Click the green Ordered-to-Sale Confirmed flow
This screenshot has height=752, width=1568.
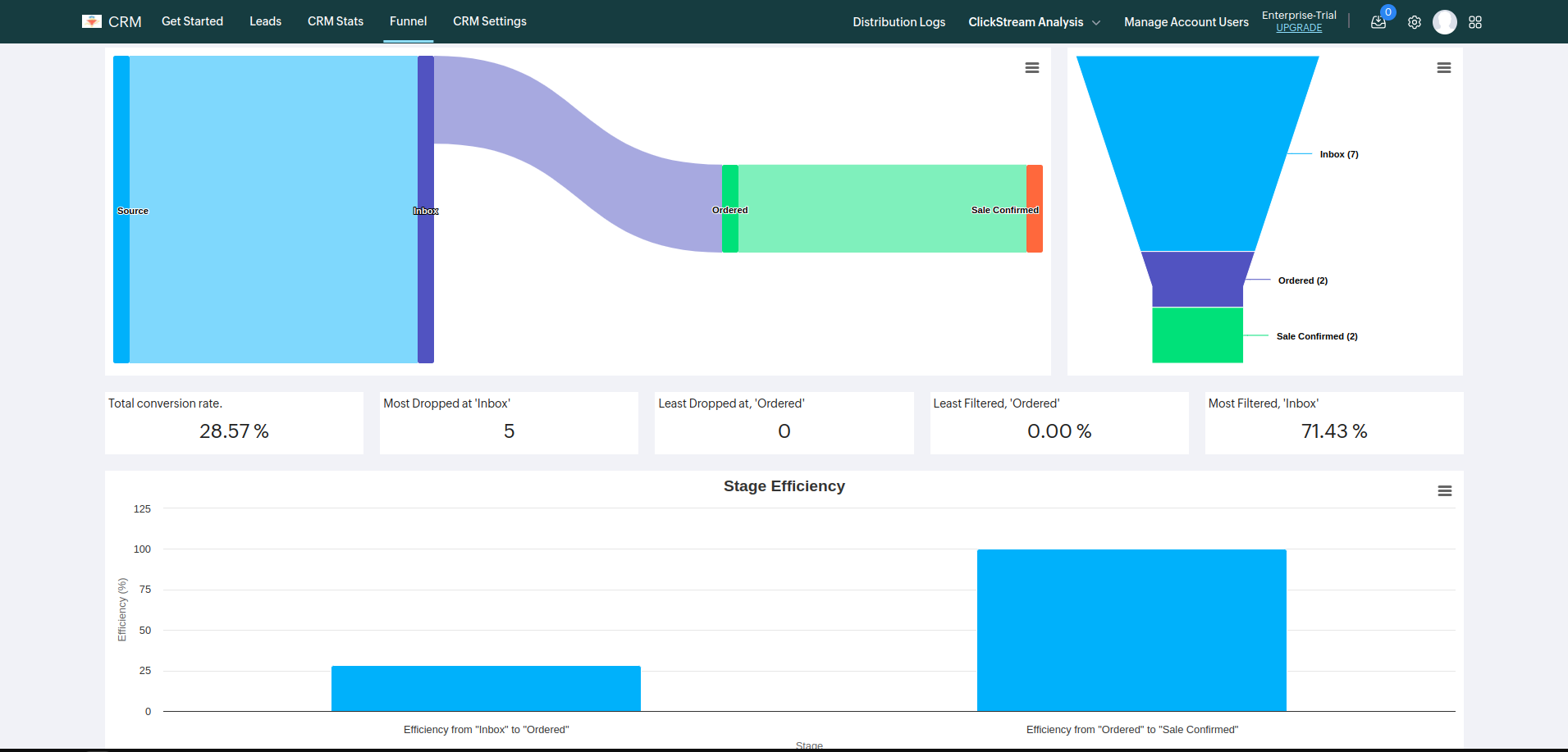882,208
